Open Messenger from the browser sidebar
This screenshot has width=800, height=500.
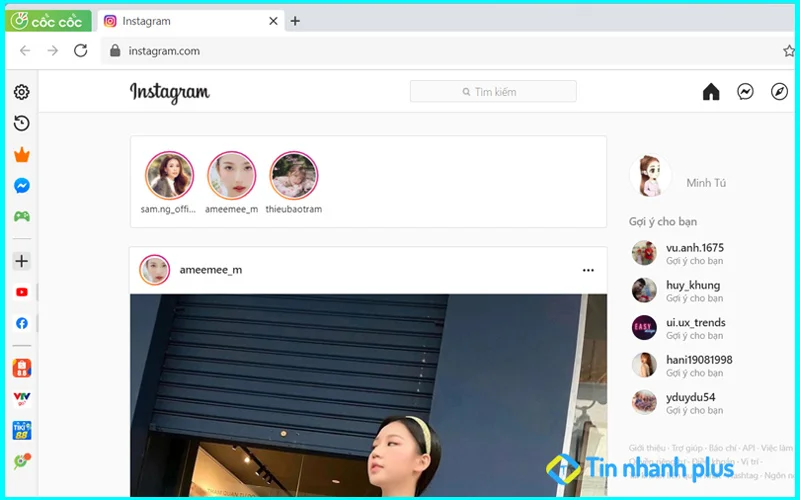[x=21, y=186]
